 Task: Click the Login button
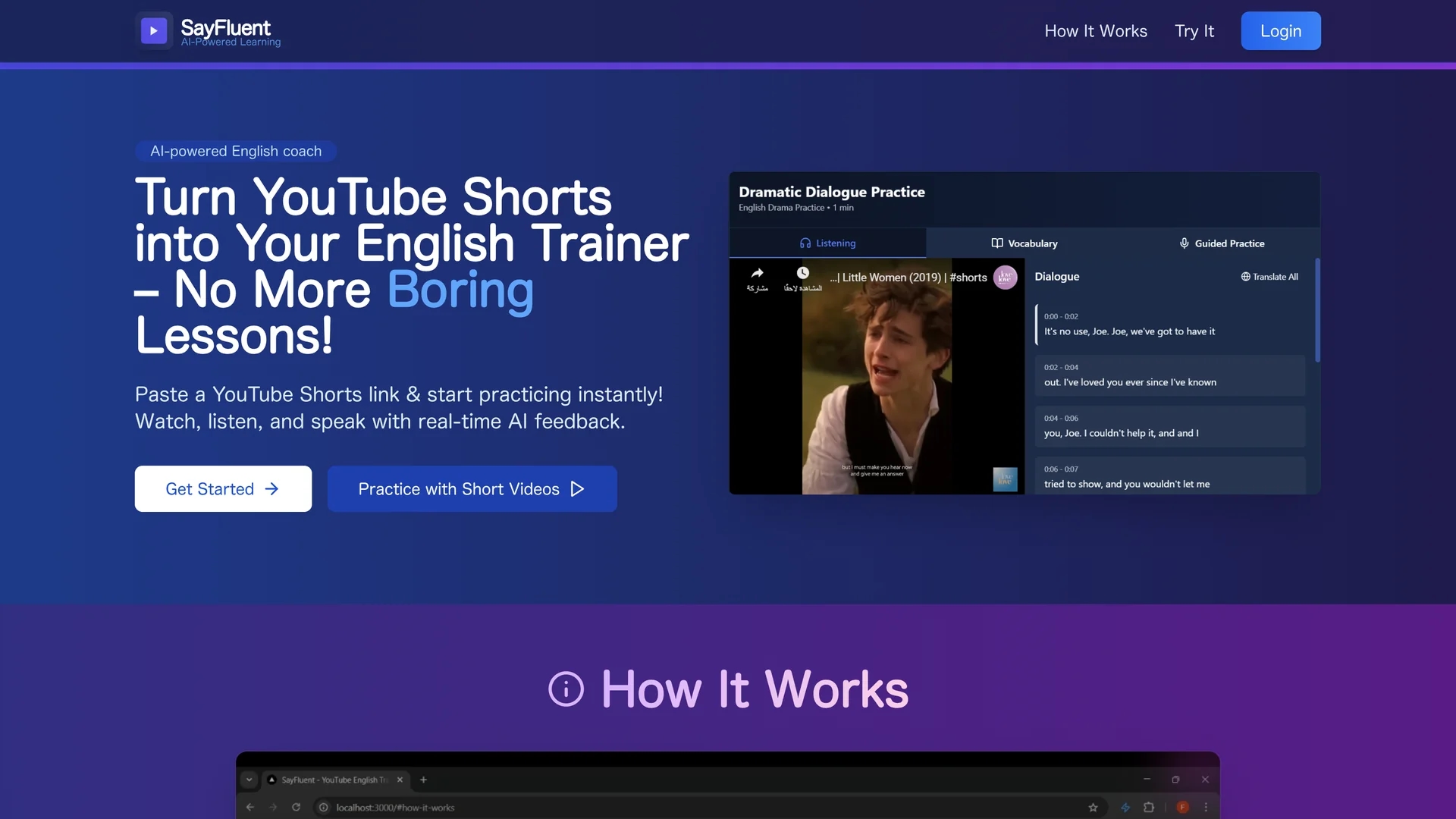(x=1281, y=31)
